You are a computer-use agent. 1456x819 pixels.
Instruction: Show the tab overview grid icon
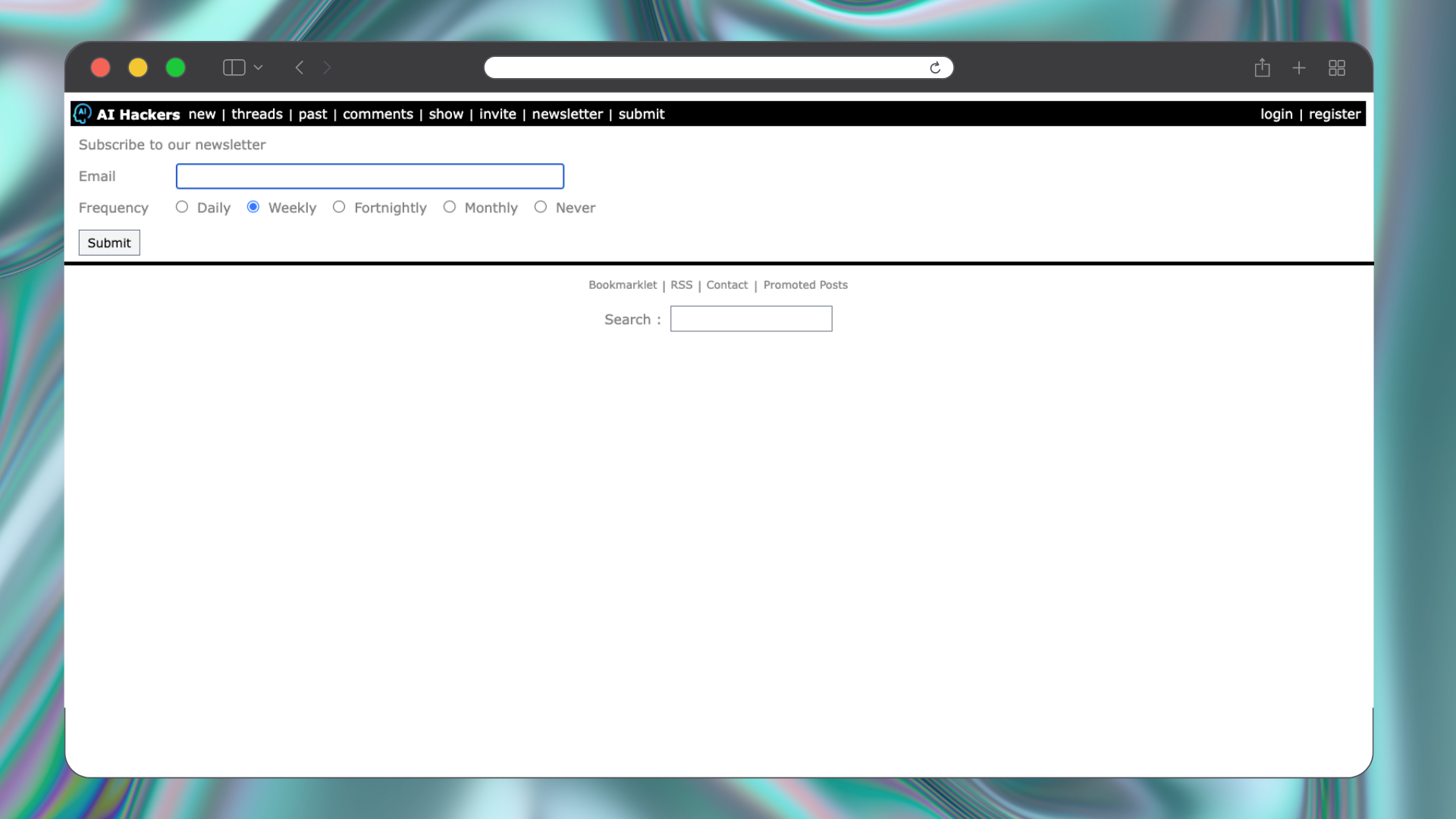click(x=1337, y=67)
